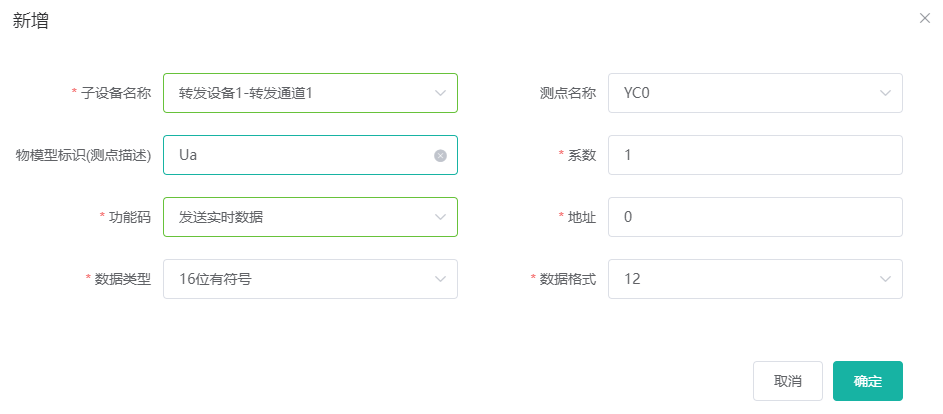Click the chevron arrow of 数据类型 field

[440, 279]
